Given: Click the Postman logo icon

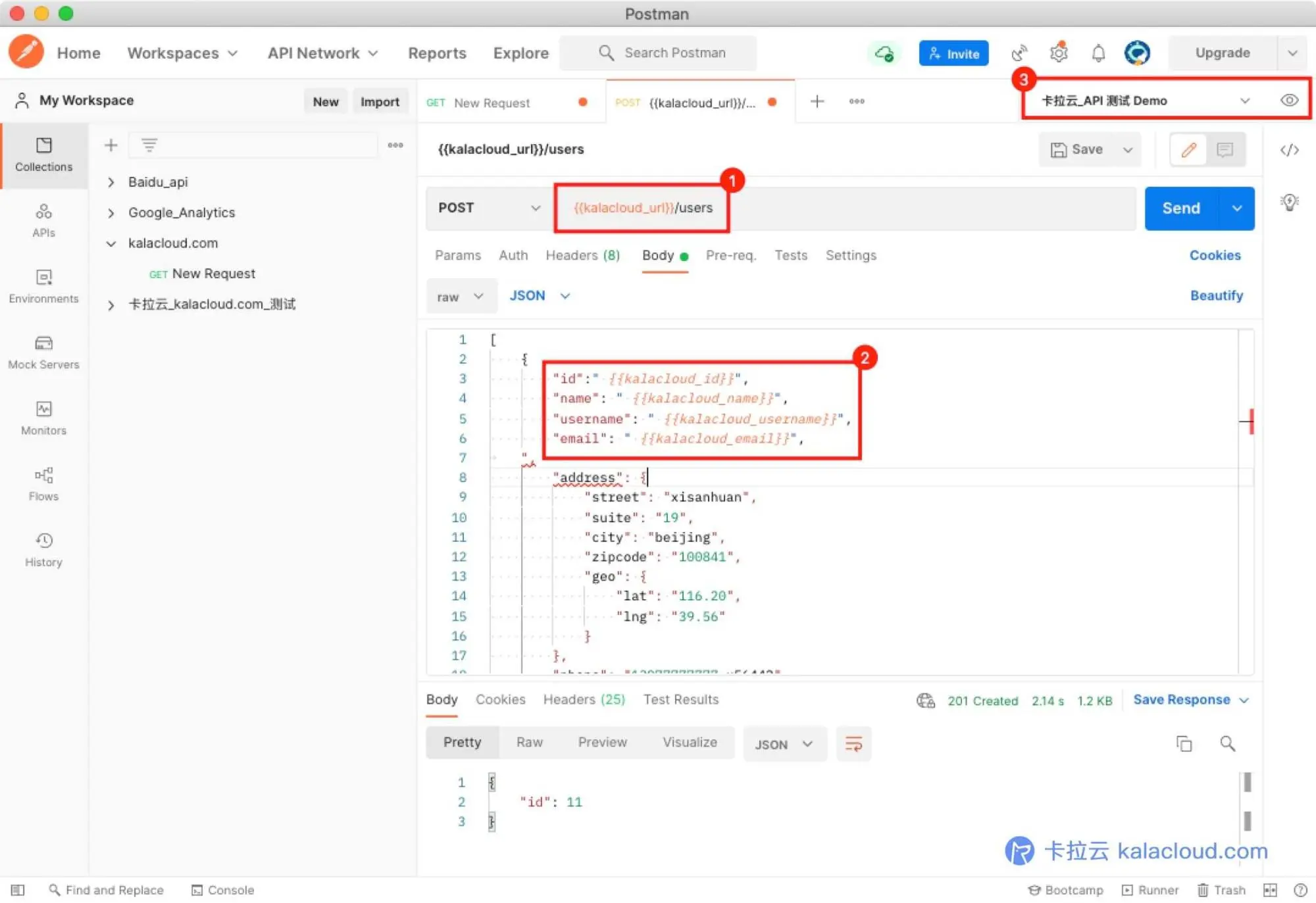Looking at the screenshot, I should click(x=26, y=52).
